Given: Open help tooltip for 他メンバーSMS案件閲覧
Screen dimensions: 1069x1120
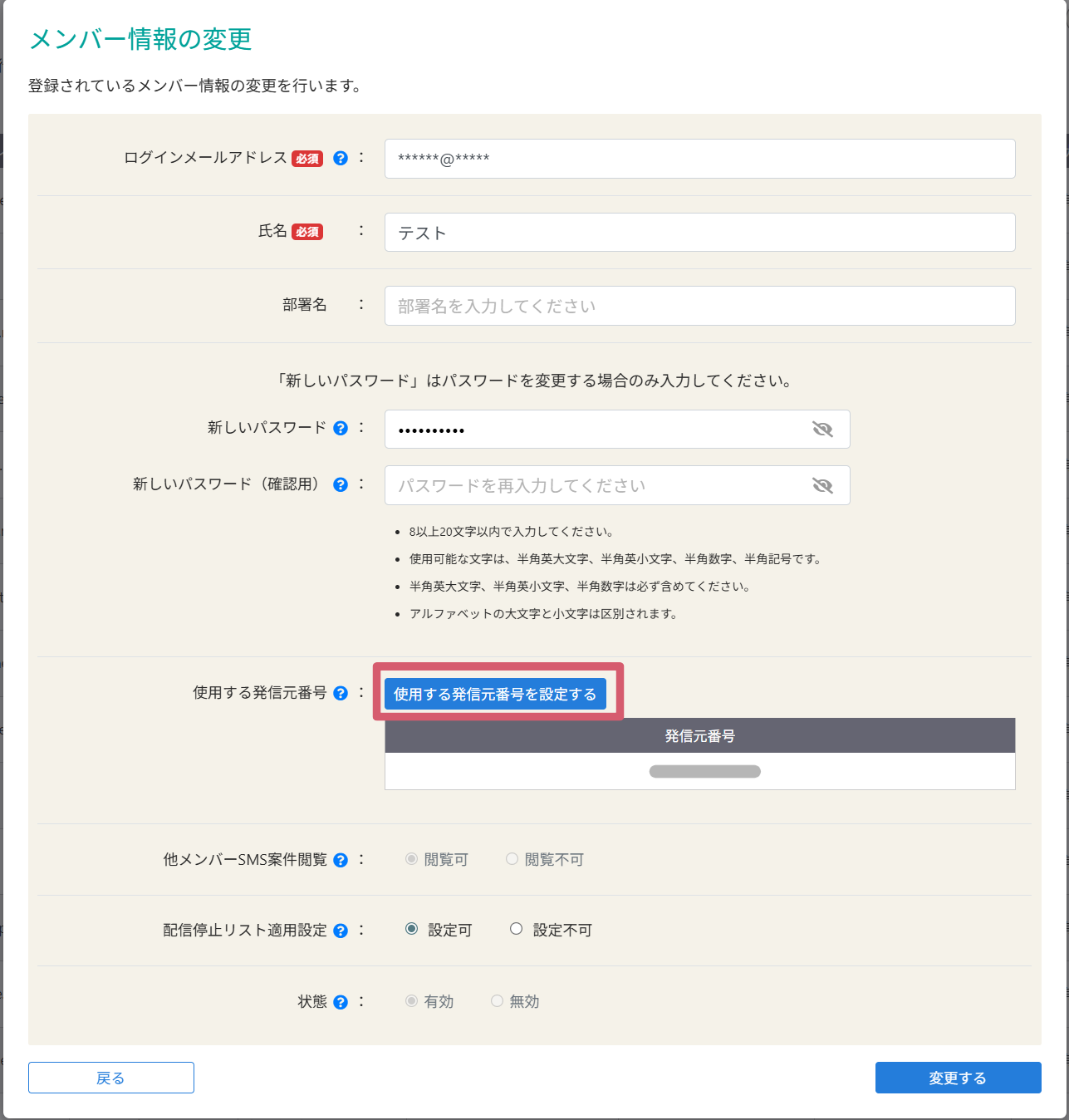Looking at the screenshot, I should [x=340, y=861].
